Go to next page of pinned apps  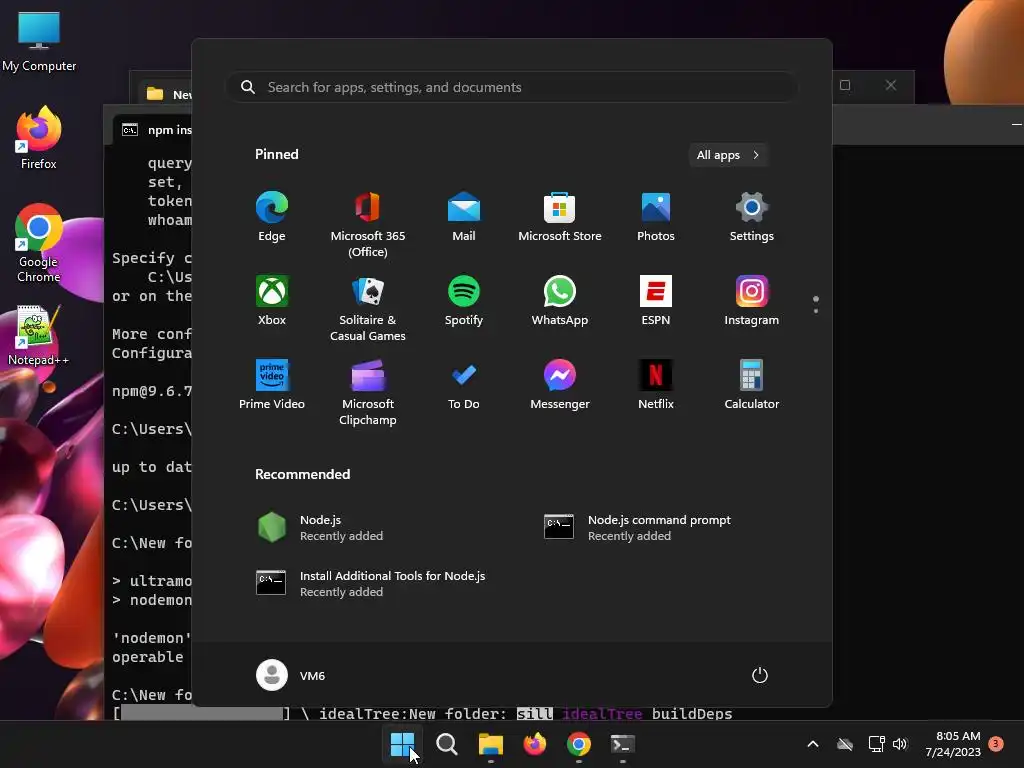(x=816, y=311)
